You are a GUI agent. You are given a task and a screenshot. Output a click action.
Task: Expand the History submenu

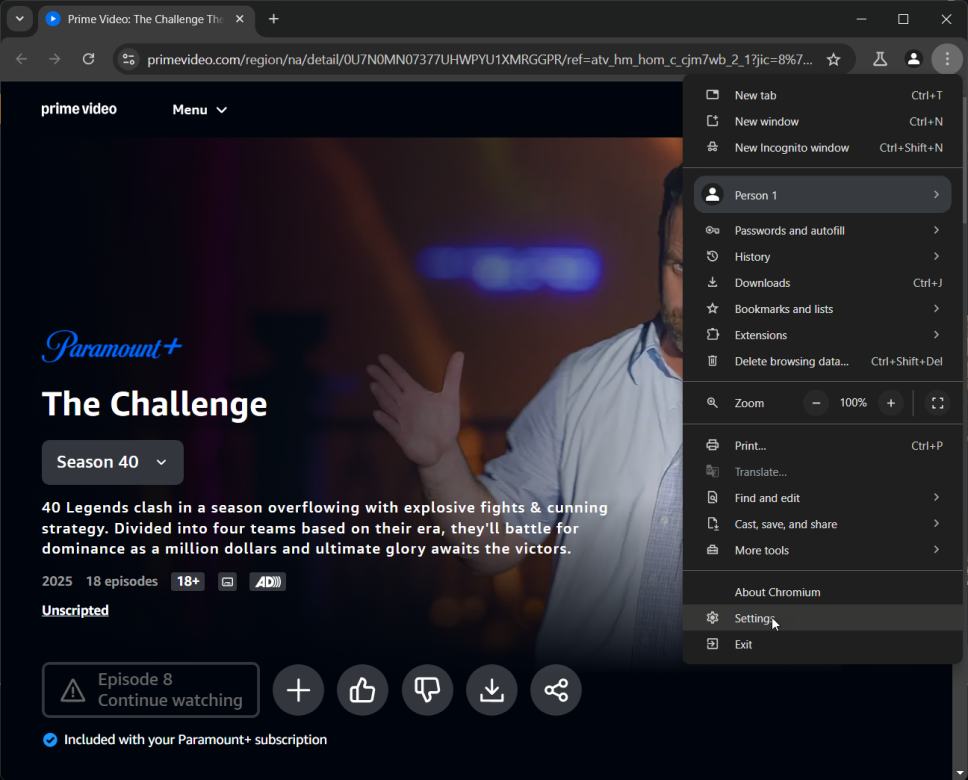pos(822,257)
